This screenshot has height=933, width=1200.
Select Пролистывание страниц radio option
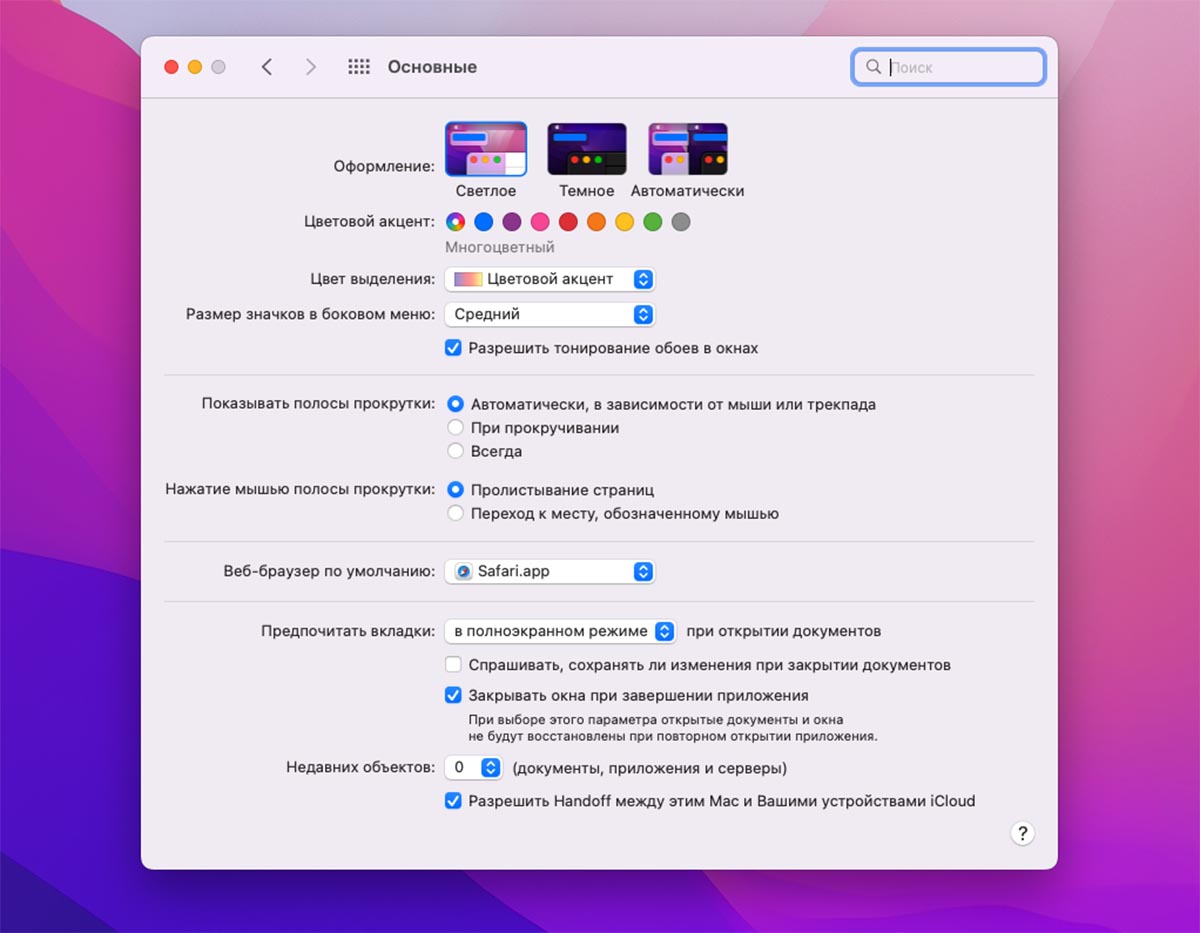[x=455, y=490]
